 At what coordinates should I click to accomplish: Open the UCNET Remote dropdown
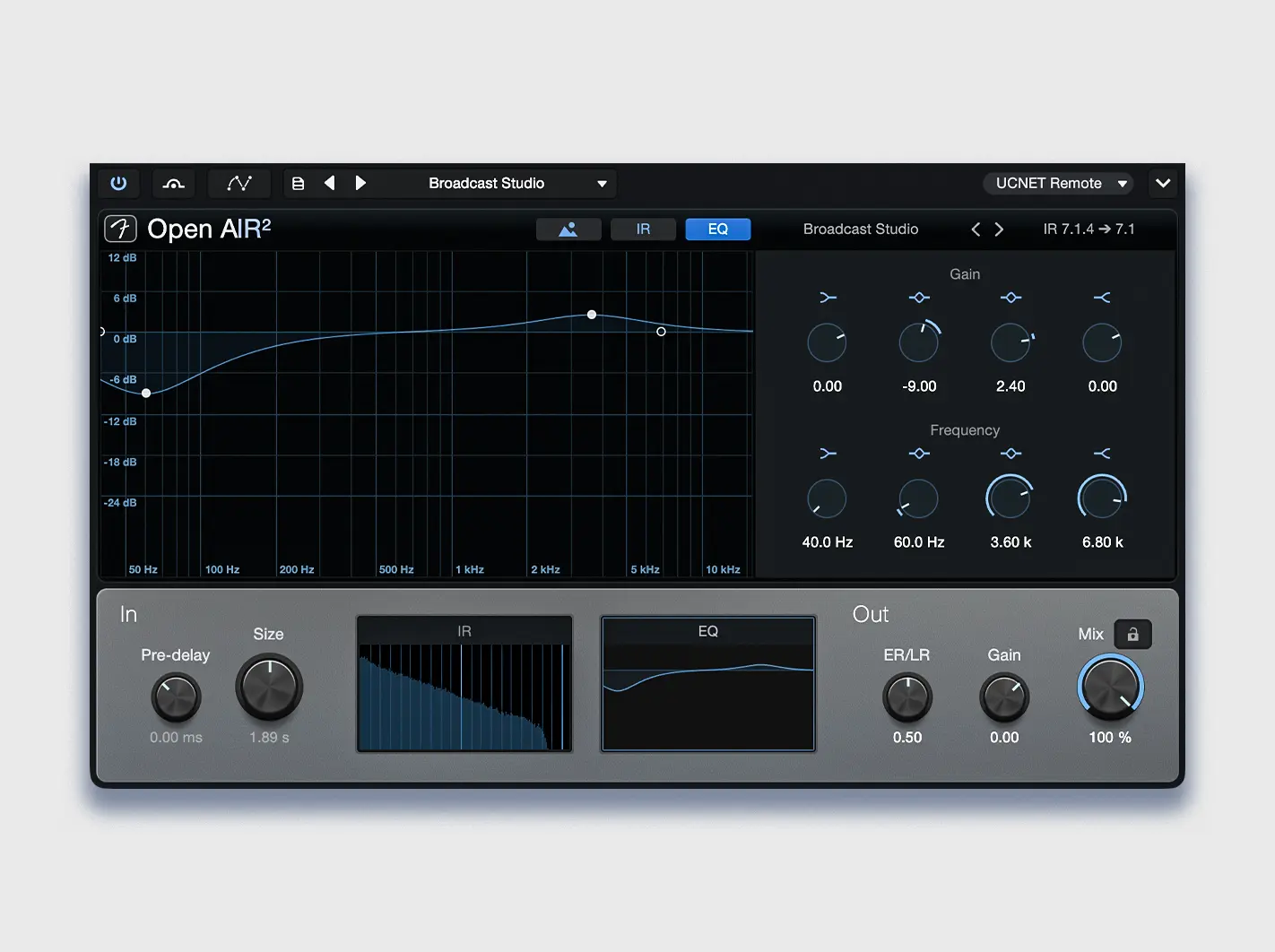coord(1058,183)
